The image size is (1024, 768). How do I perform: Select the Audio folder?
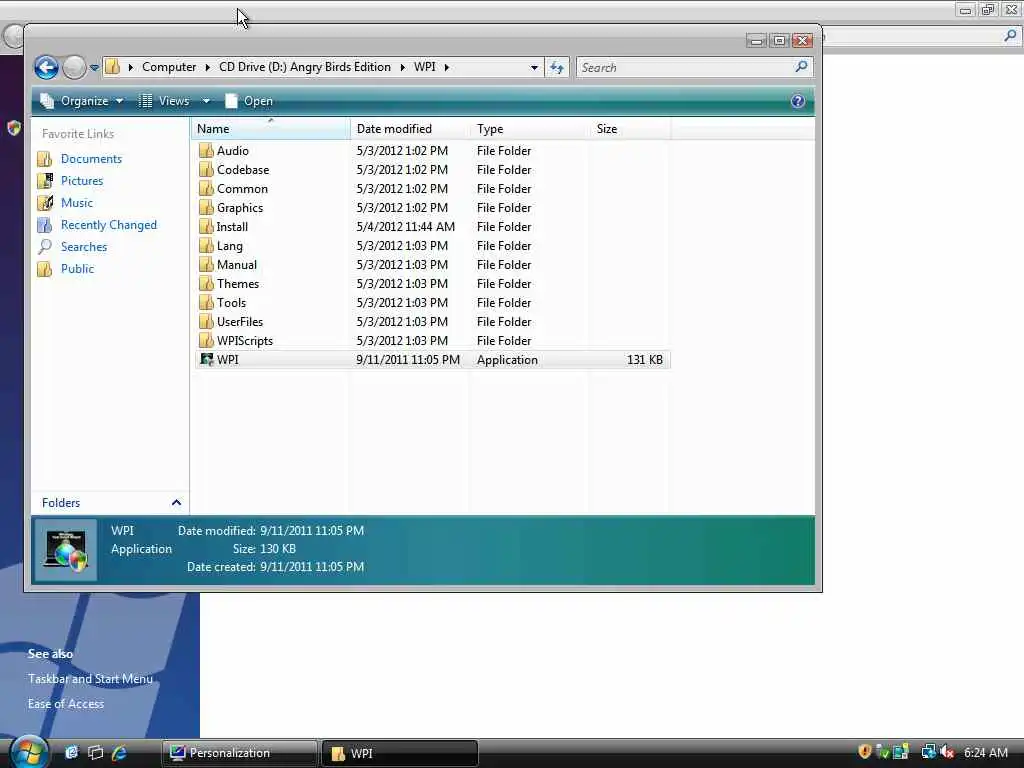pos(232,151)
